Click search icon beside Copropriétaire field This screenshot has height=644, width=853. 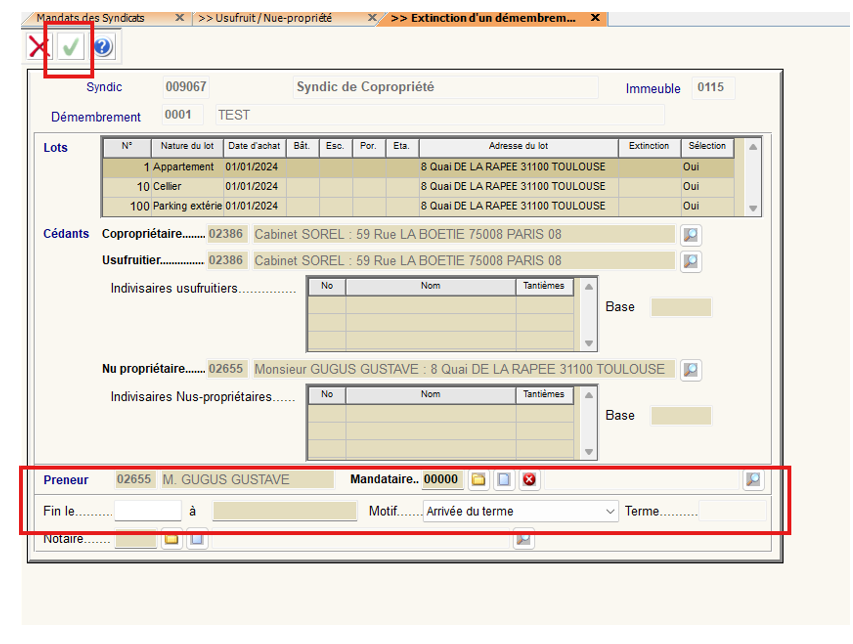(x=690, y=235)
